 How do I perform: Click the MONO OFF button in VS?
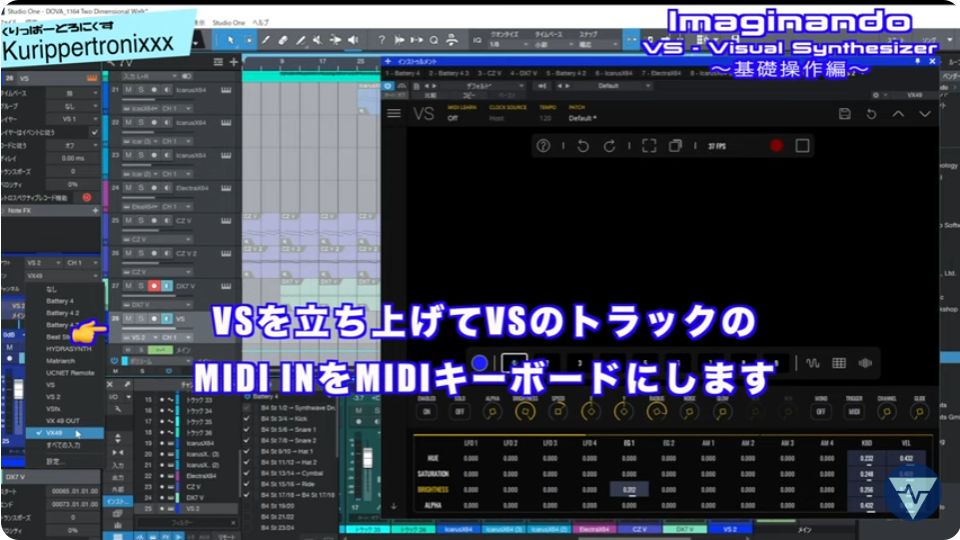click(821, 411)
